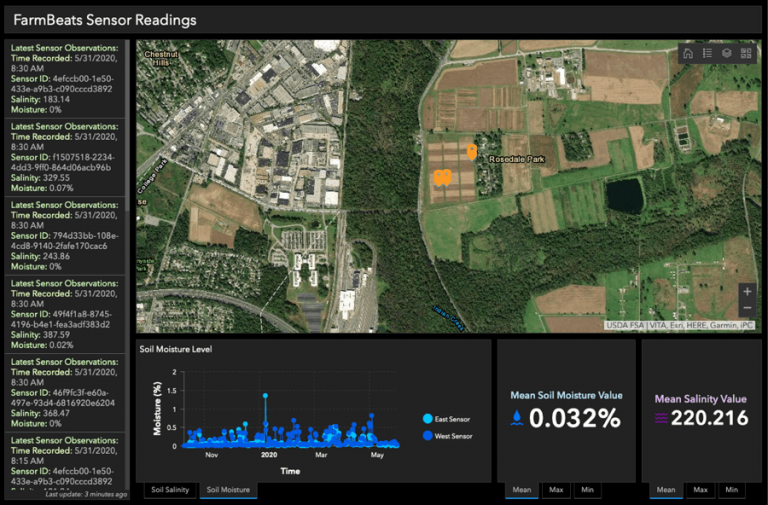Click the Sensor ID starting with 49f4f1a8
This screenshot has width=768, height=505.
point(61,319)
